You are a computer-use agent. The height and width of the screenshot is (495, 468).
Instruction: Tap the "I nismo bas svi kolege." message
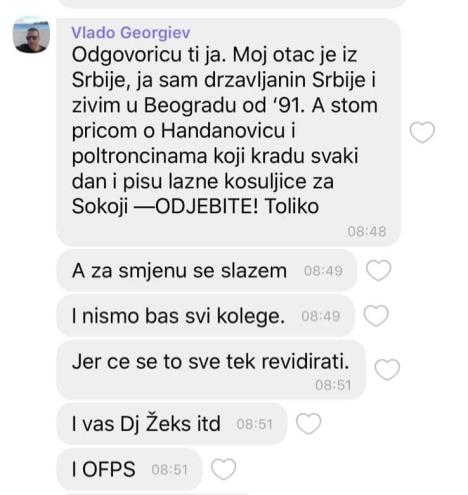point(205,316)
